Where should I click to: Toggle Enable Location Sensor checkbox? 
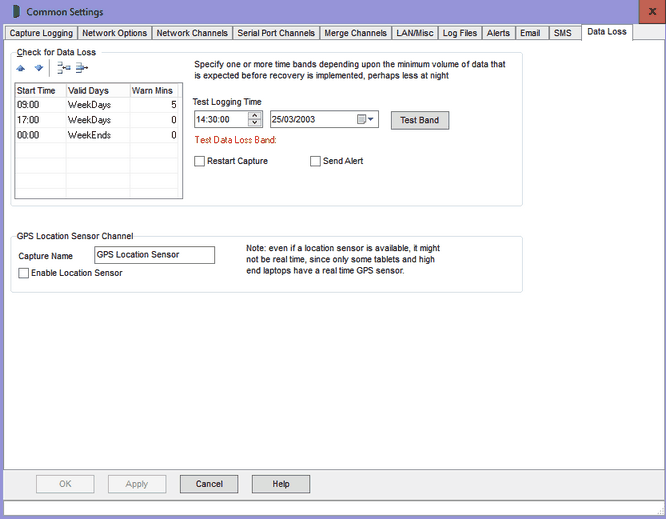coord(24,273)
